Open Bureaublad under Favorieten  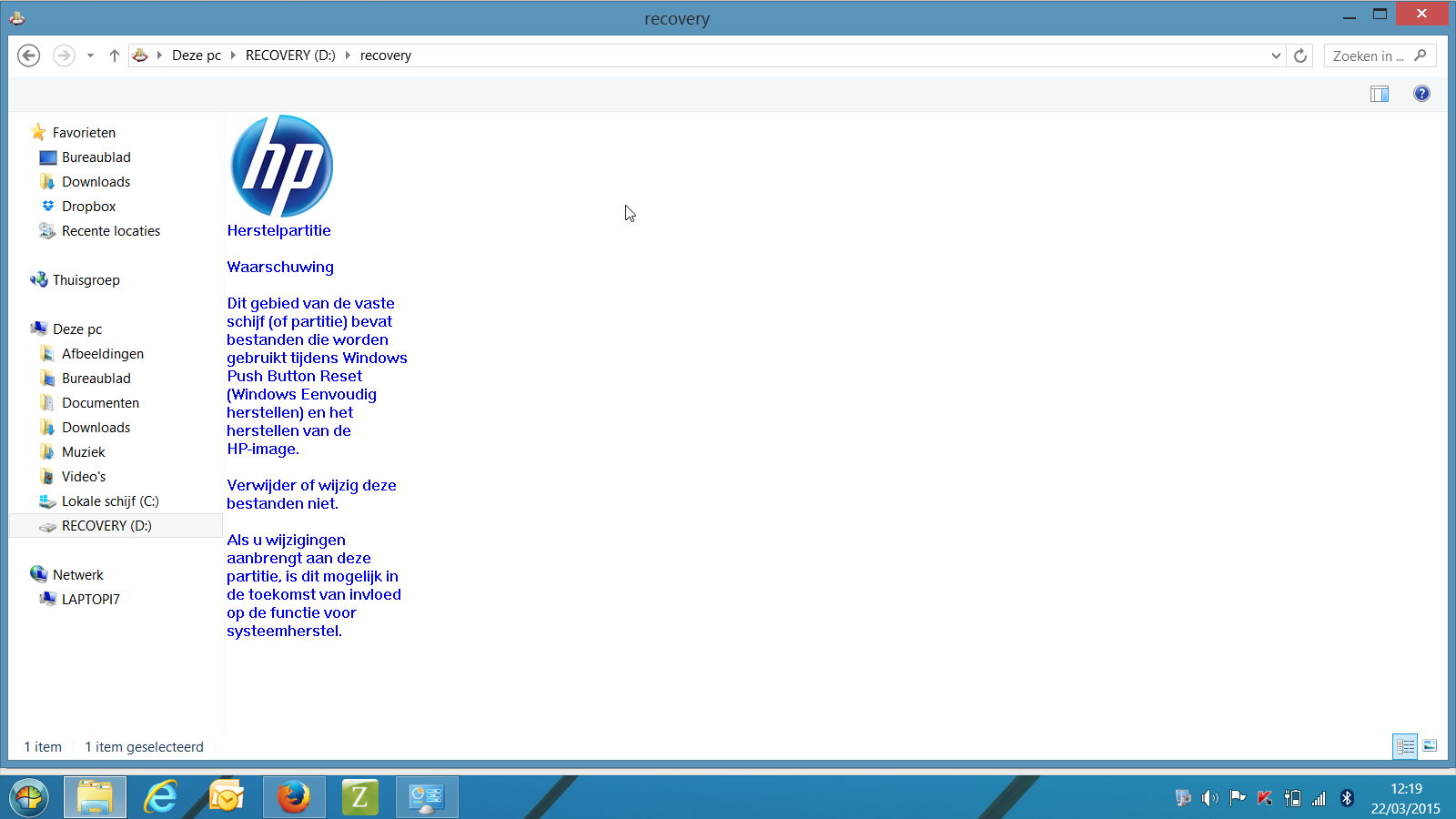pos(96,157)
